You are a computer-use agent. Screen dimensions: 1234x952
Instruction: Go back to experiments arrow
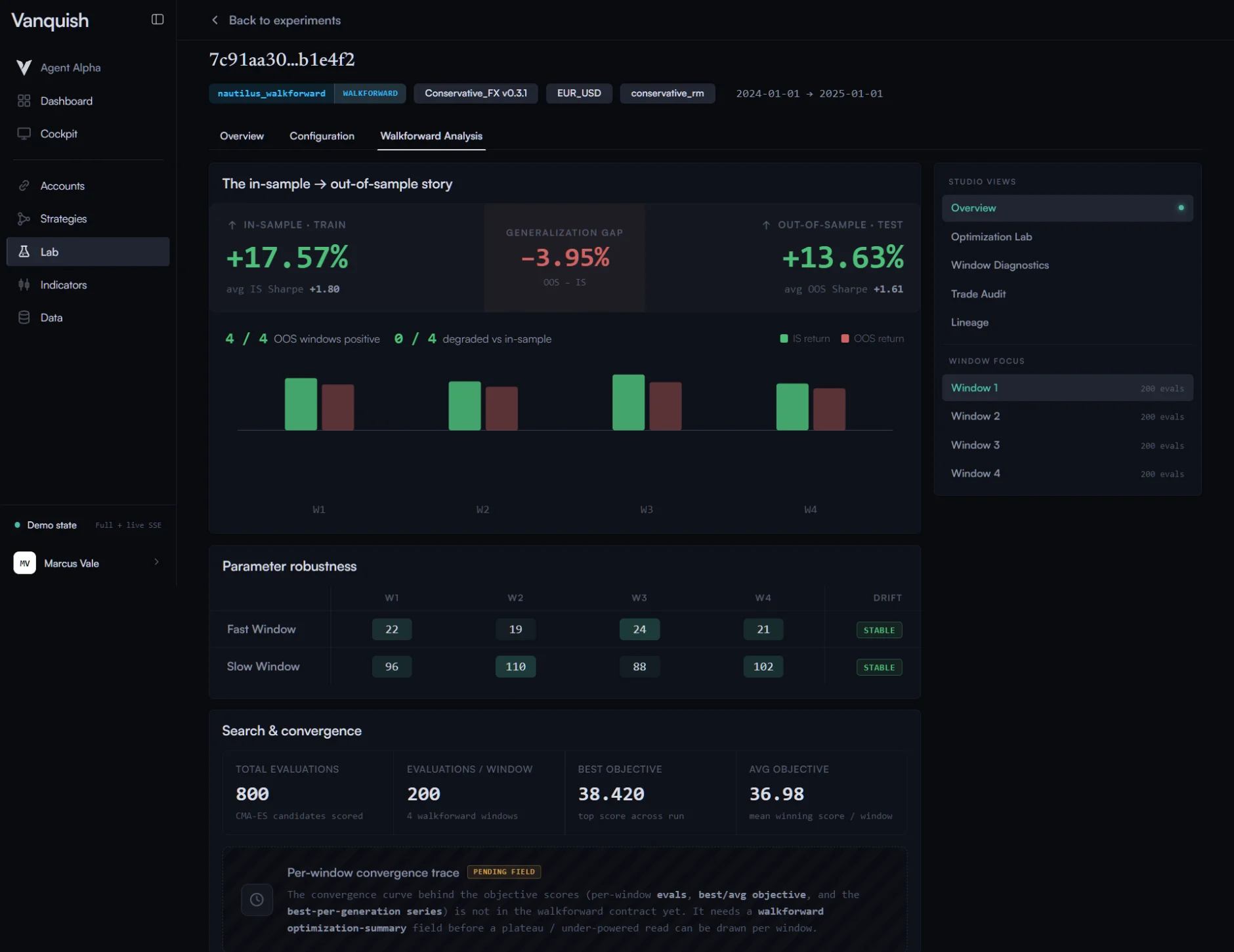click(215, 20)
